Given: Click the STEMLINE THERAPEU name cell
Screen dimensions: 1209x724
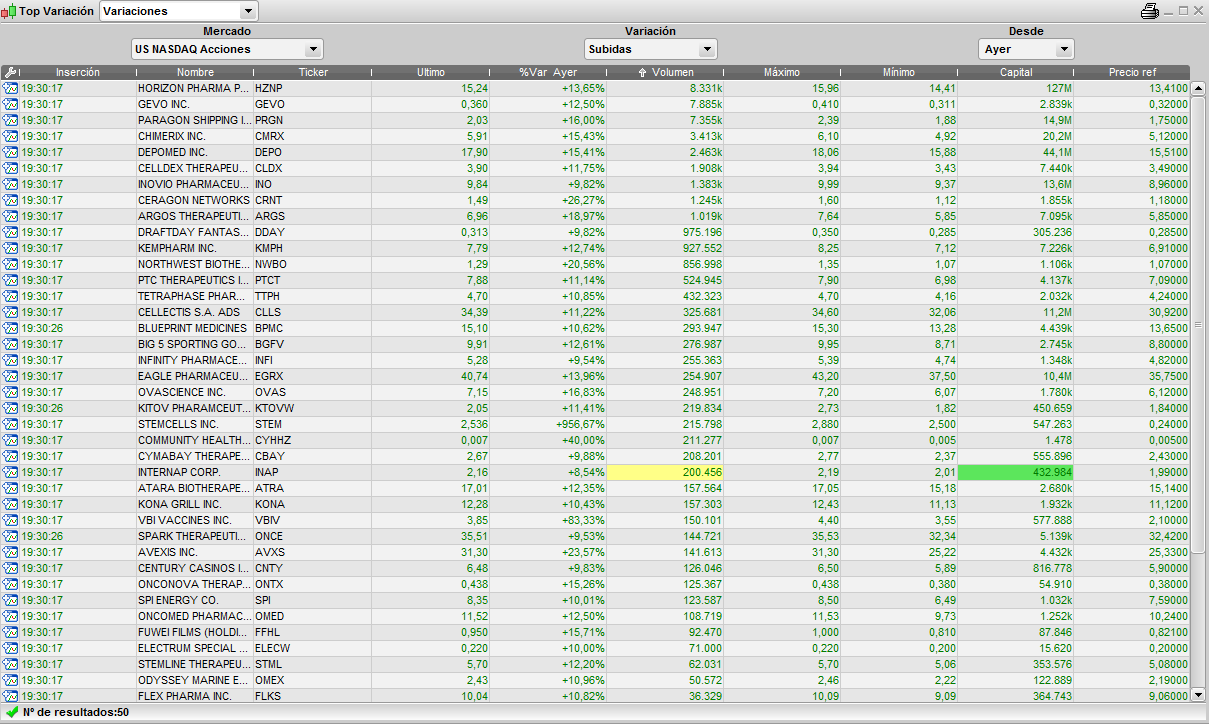Looking at the screenshot, I should point(195,664).
